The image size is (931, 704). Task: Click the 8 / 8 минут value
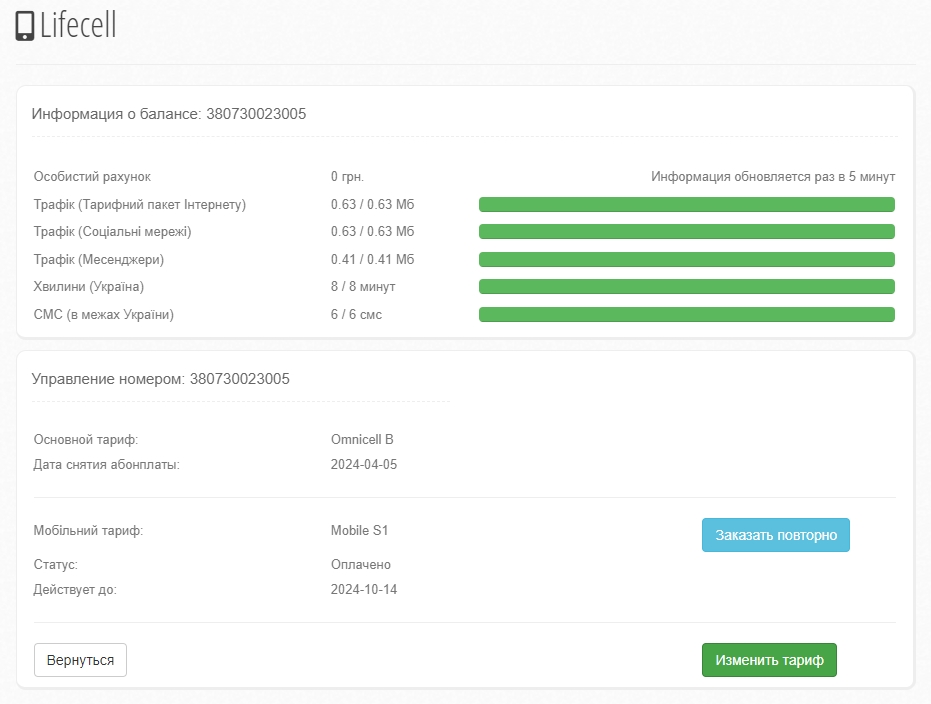(x=363, y=287)
